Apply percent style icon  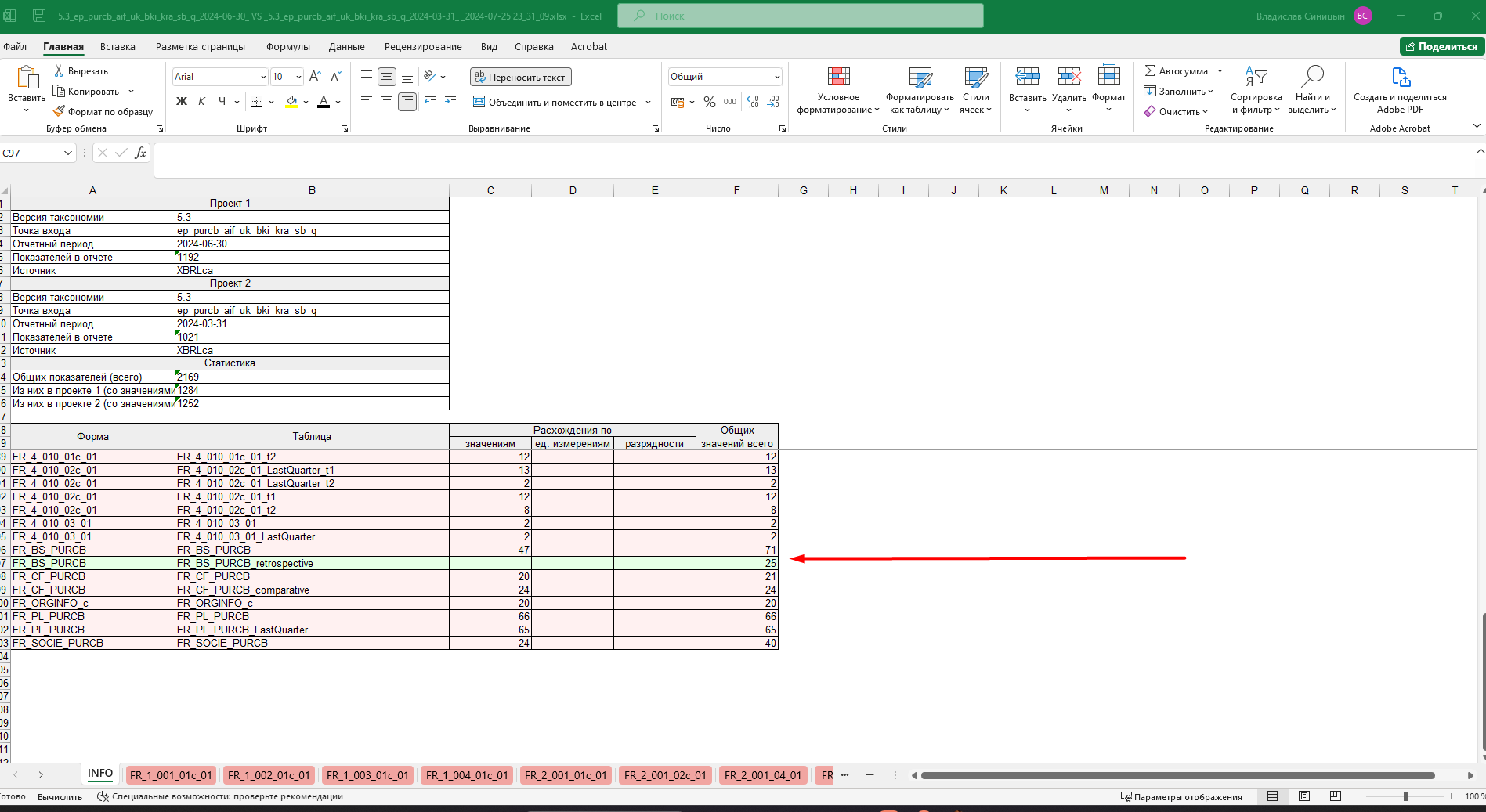pyautogui.click(x=710, y=102)
